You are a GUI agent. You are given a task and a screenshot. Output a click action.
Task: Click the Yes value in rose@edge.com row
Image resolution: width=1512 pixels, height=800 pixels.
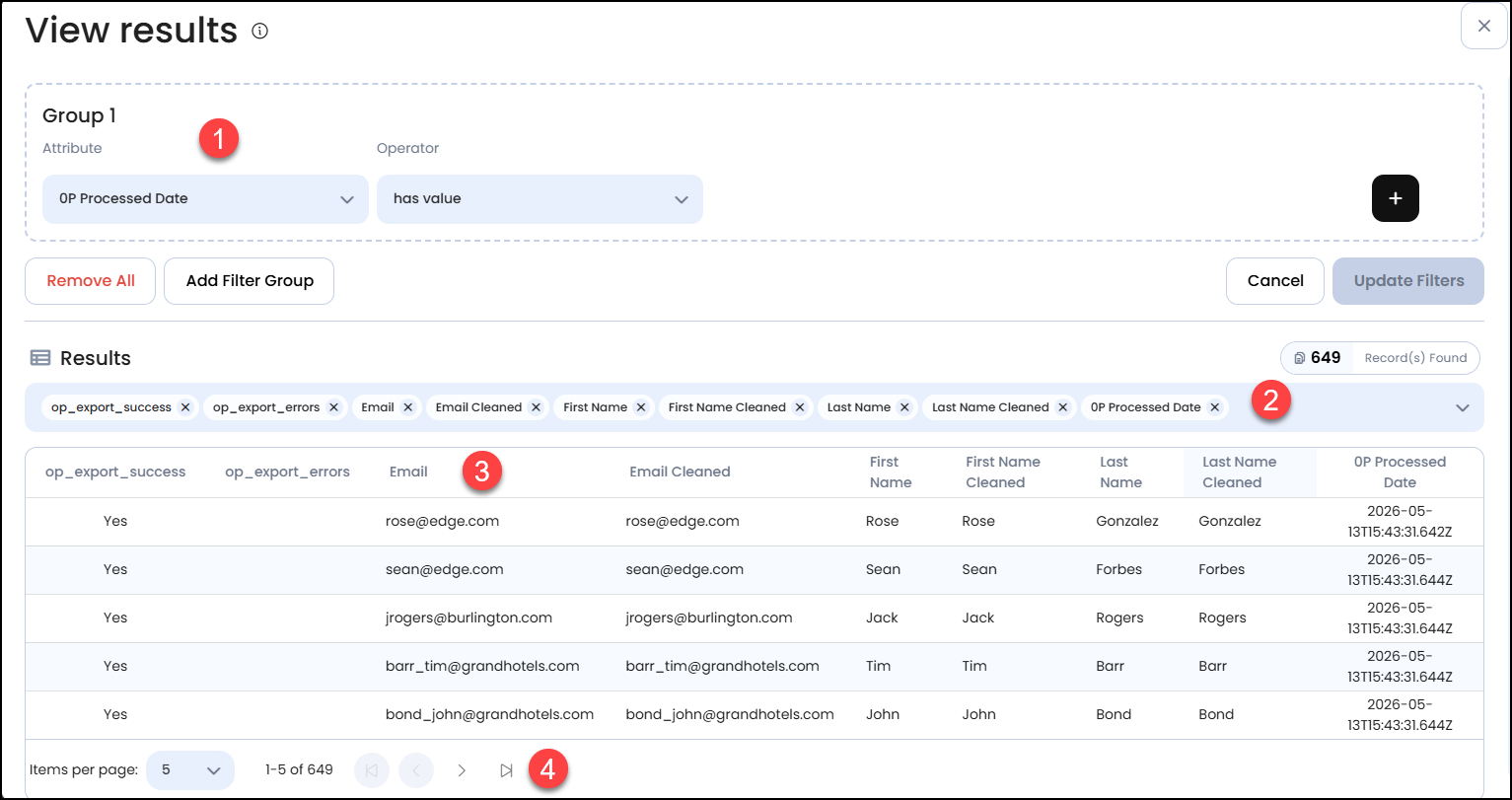point(115,521)
